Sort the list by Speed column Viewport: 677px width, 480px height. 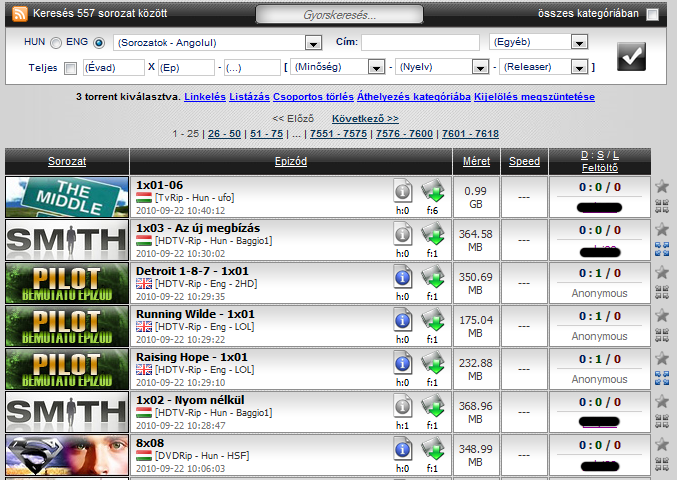coord(524,161)
